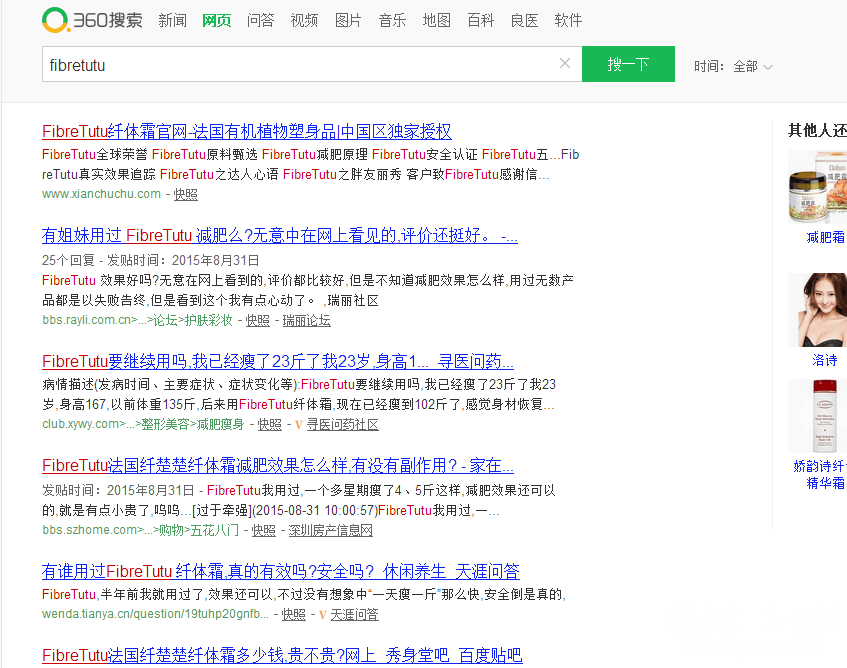Viewport: 847px width, 668px height.
Task: Click the bbs.rayli.com.cn breadcrumb URL
Action: click(x=137, y=320)
